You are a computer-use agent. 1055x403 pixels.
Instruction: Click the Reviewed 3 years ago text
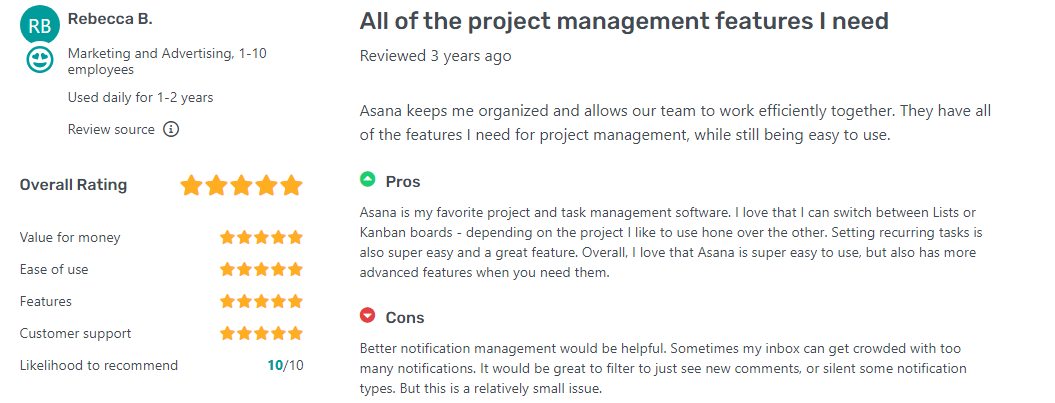point(435,56)
